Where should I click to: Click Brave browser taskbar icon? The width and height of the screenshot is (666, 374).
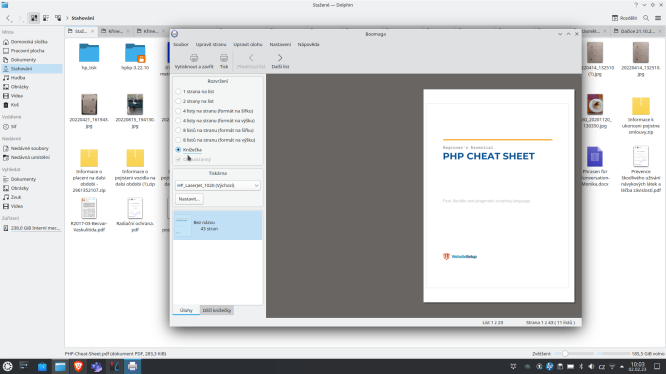coord(78,366)
